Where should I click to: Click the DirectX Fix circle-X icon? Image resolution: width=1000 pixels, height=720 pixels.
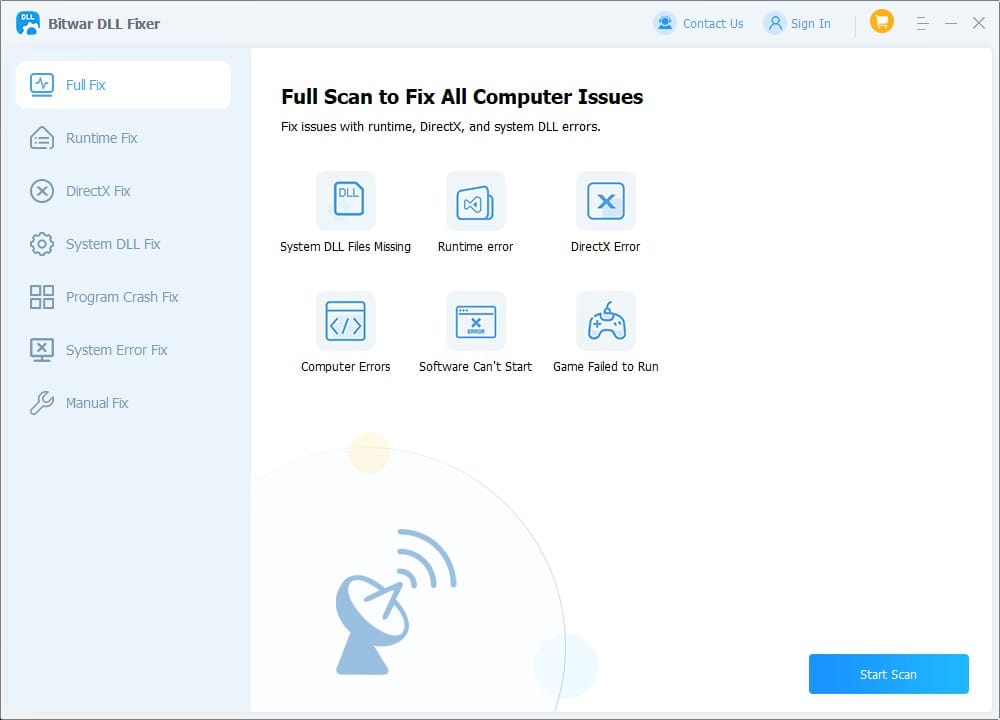(x=42, y=191)
